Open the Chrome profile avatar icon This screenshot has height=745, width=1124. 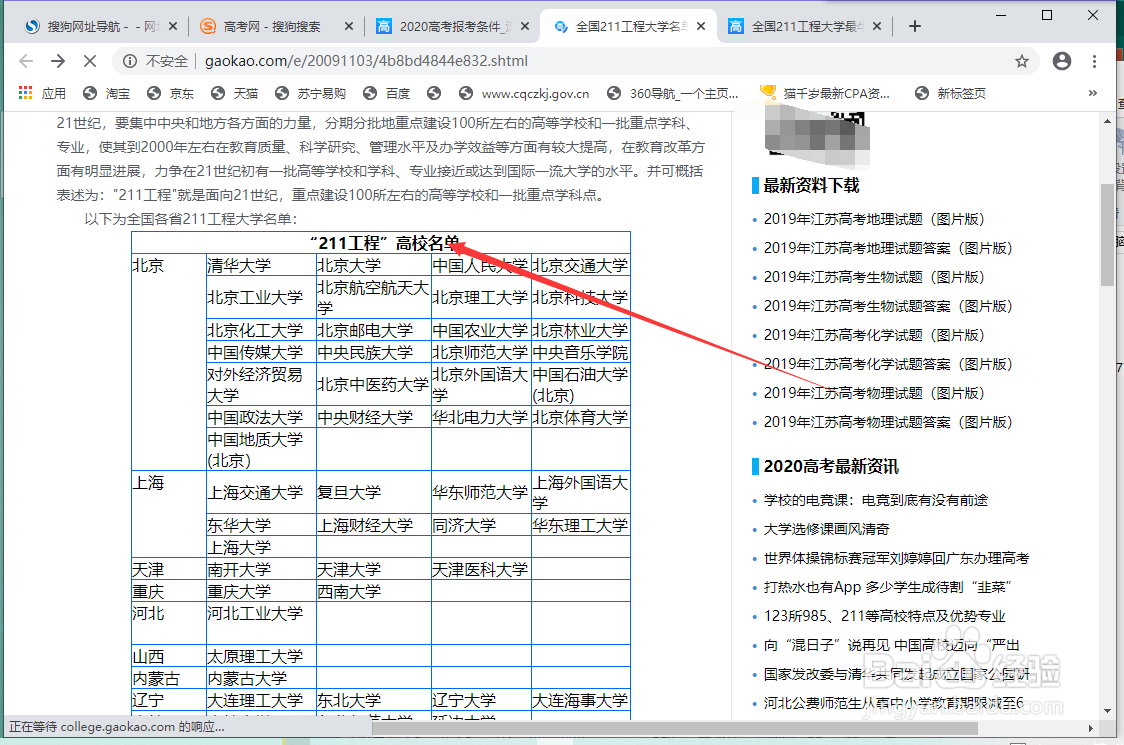coord(1062,61)
